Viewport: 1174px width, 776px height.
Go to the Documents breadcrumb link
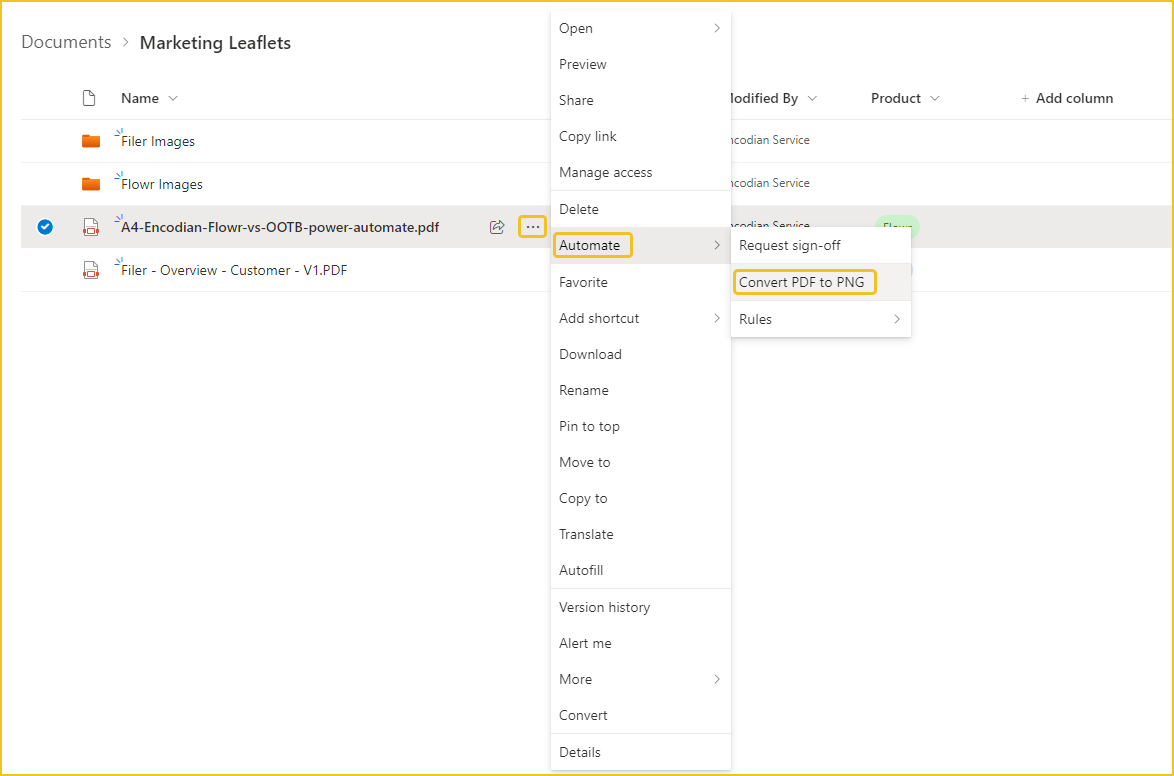point(66,43)
